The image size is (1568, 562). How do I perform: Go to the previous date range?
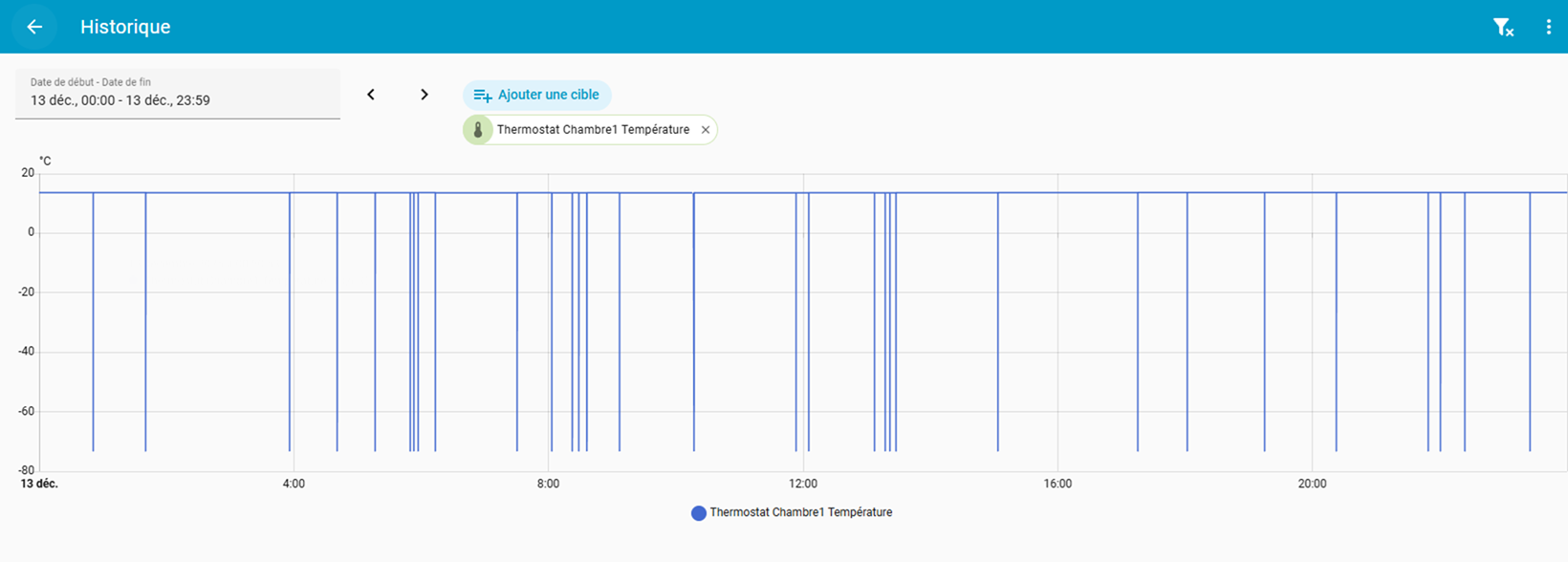click(x=371, y=95)
